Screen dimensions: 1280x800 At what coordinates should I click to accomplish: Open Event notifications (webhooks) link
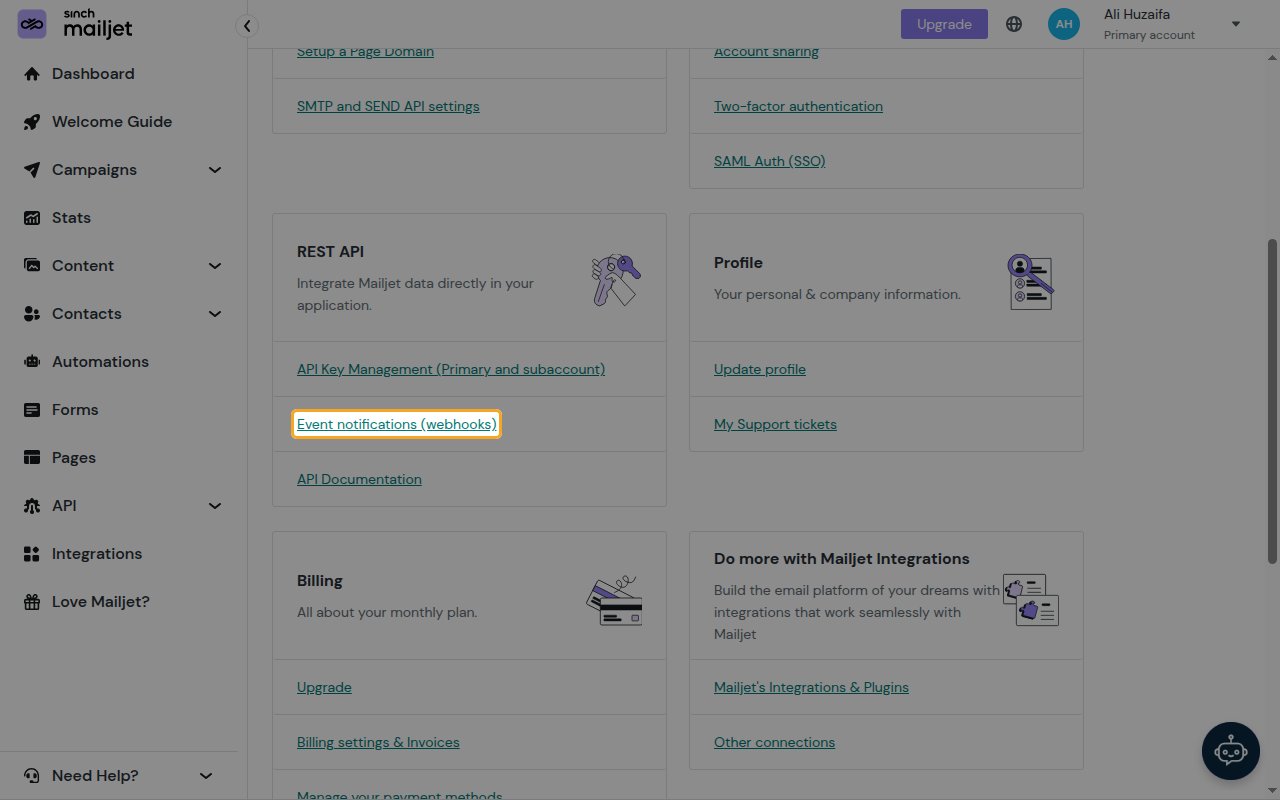pos(397,424)
